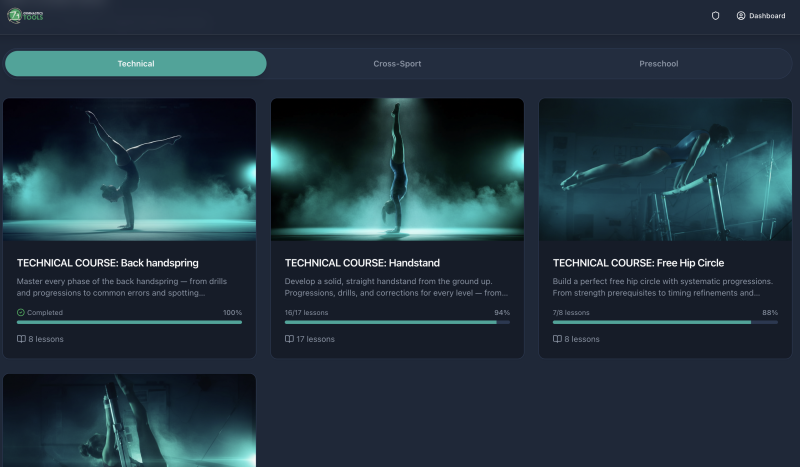The height and width of the screenshot is (467, 800).
Task: Open TECHNICAL COURSE: Handstand title
Action: (356, 263)
